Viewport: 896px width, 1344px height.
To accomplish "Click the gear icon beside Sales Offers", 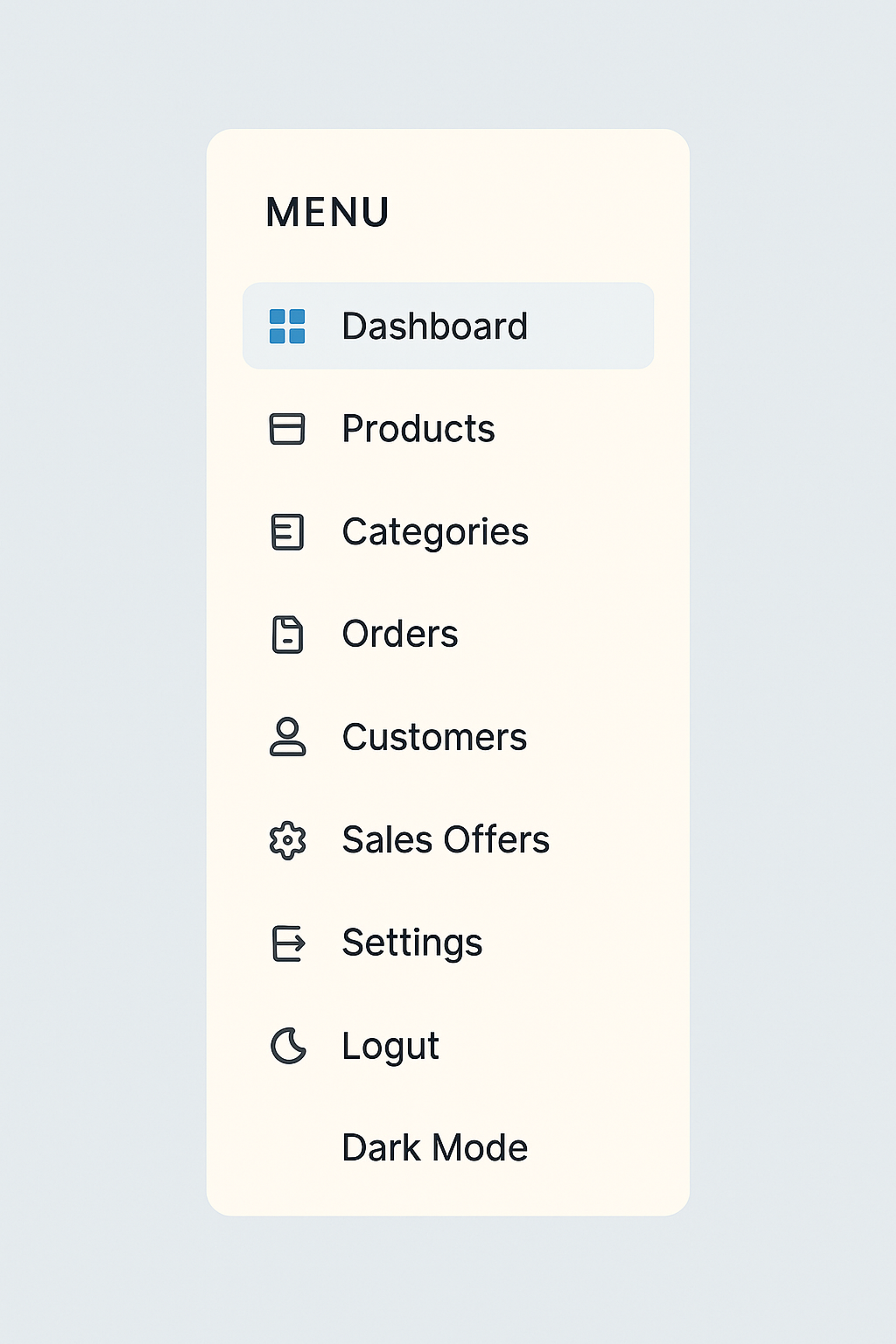I will click(x=289, y=840).
